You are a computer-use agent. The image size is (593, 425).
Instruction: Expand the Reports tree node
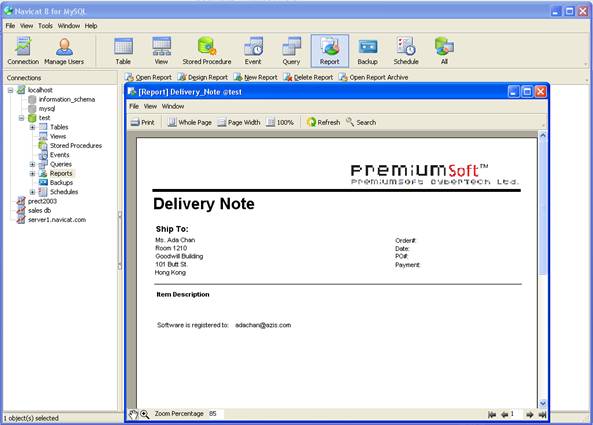(33, 174)
